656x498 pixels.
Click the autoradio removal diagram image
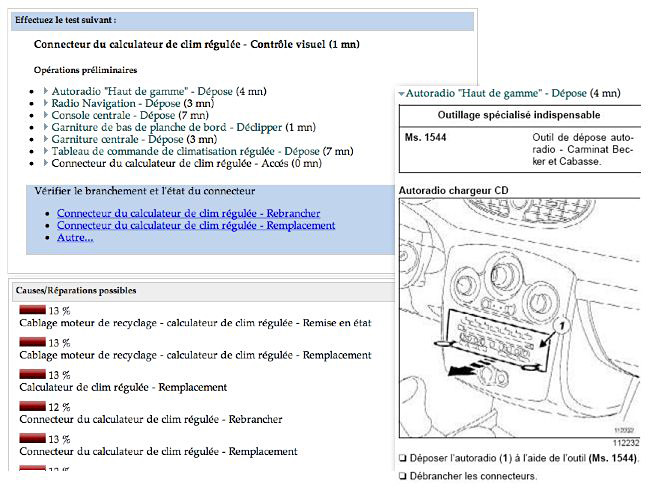click(x=518, y=315)
